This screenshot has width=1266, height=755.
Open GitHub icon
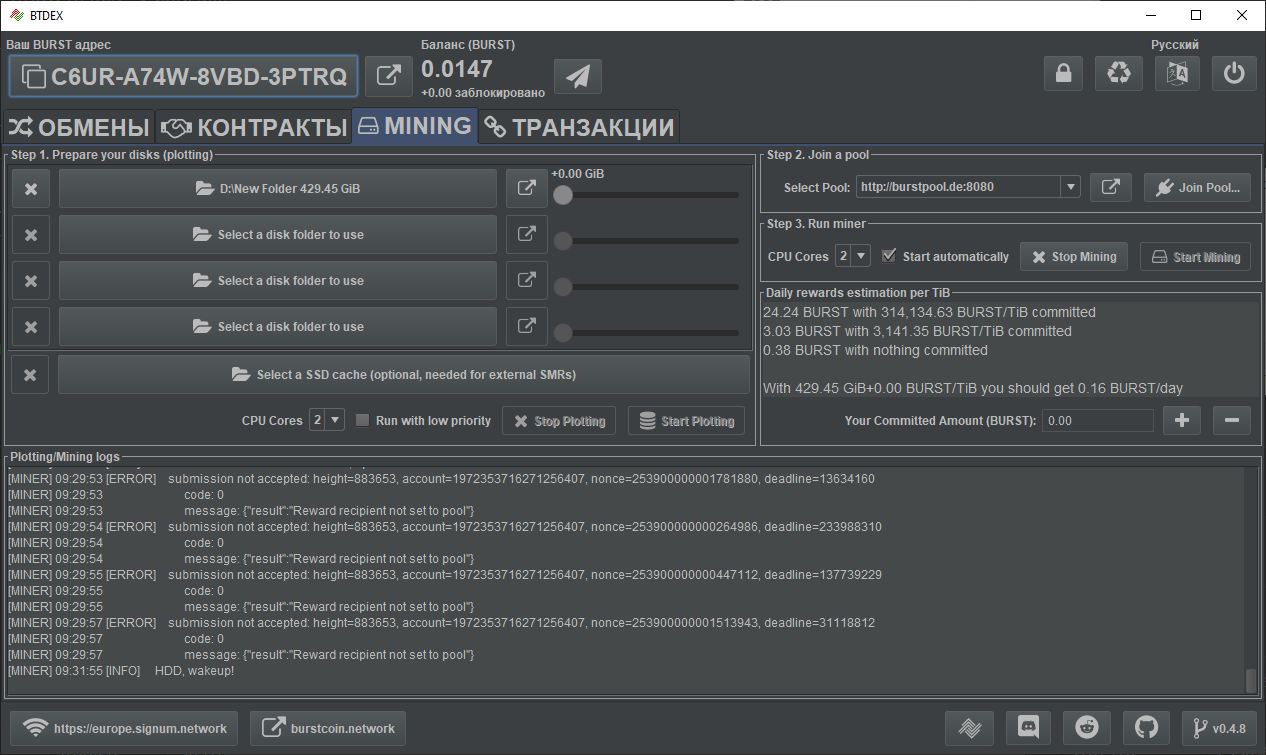(x=1146, y=728)
